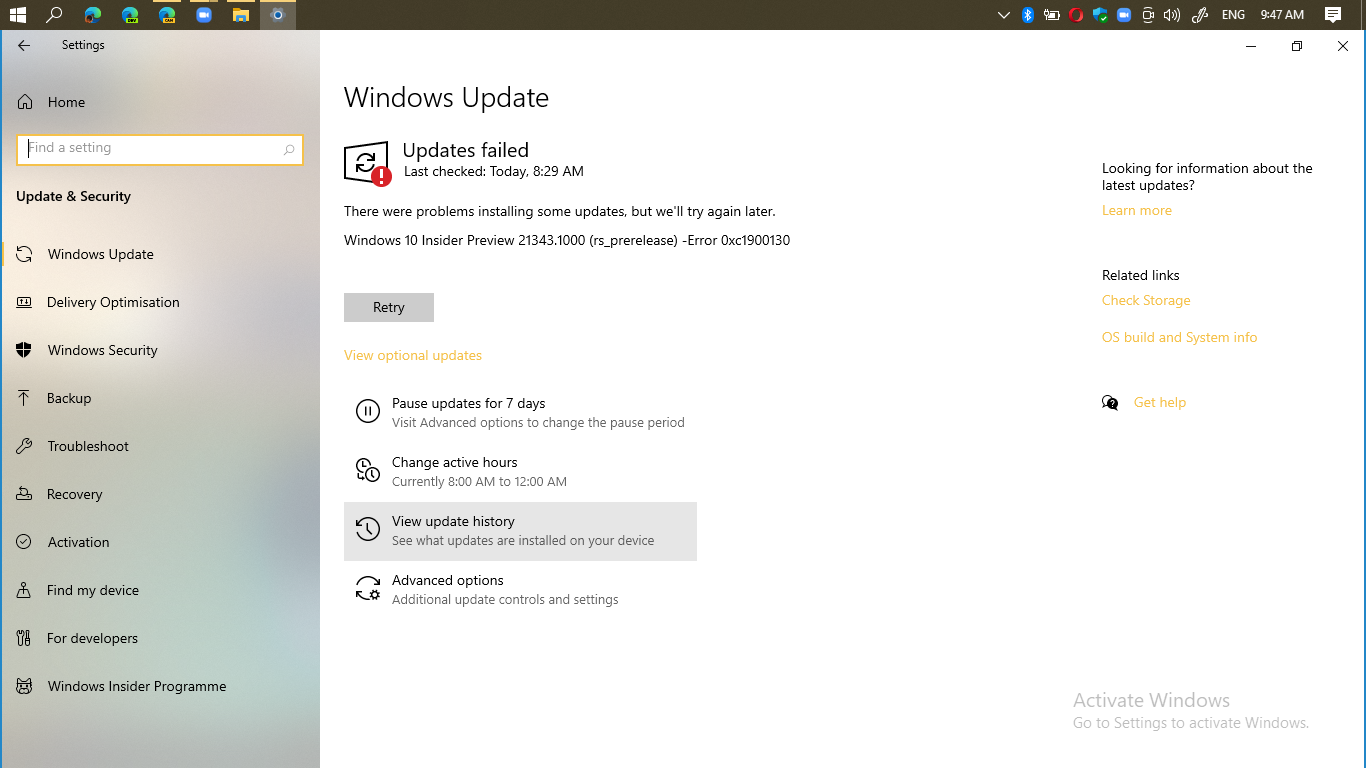
Task: Select Pause updates for 7 days
Action: (520, 412)
